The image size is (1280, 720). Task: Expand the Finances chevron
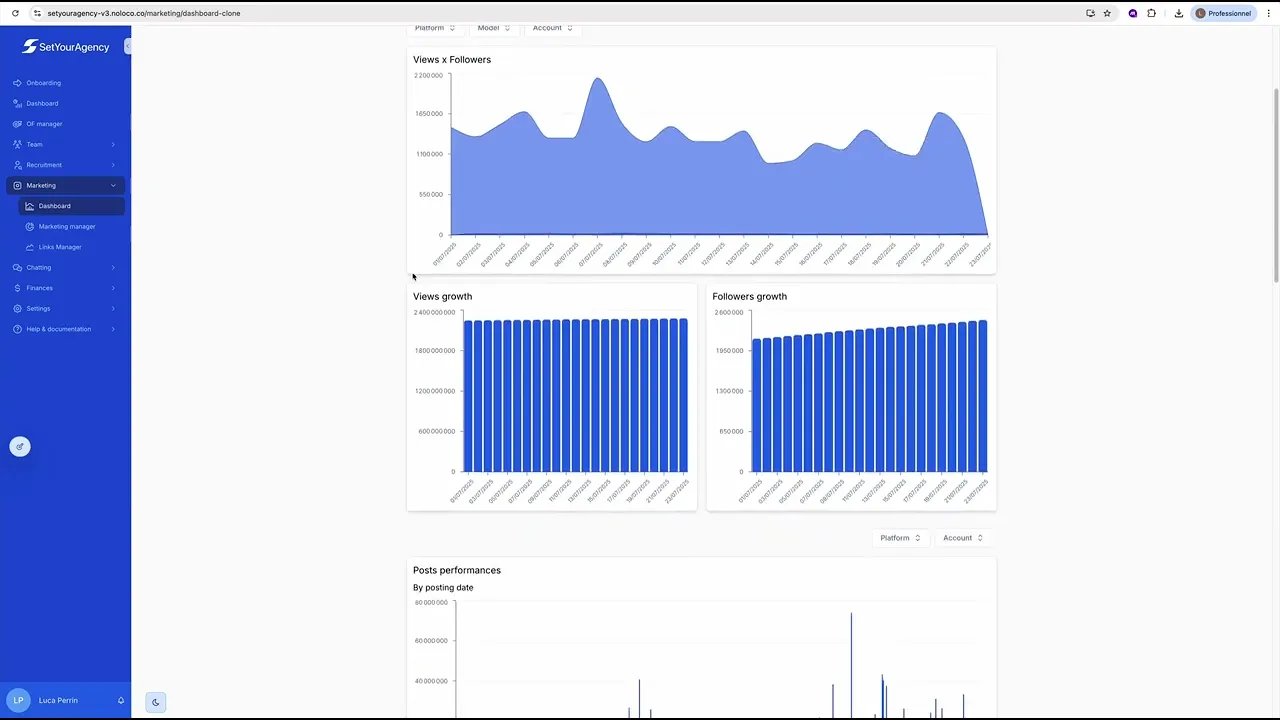coord(113,288)
